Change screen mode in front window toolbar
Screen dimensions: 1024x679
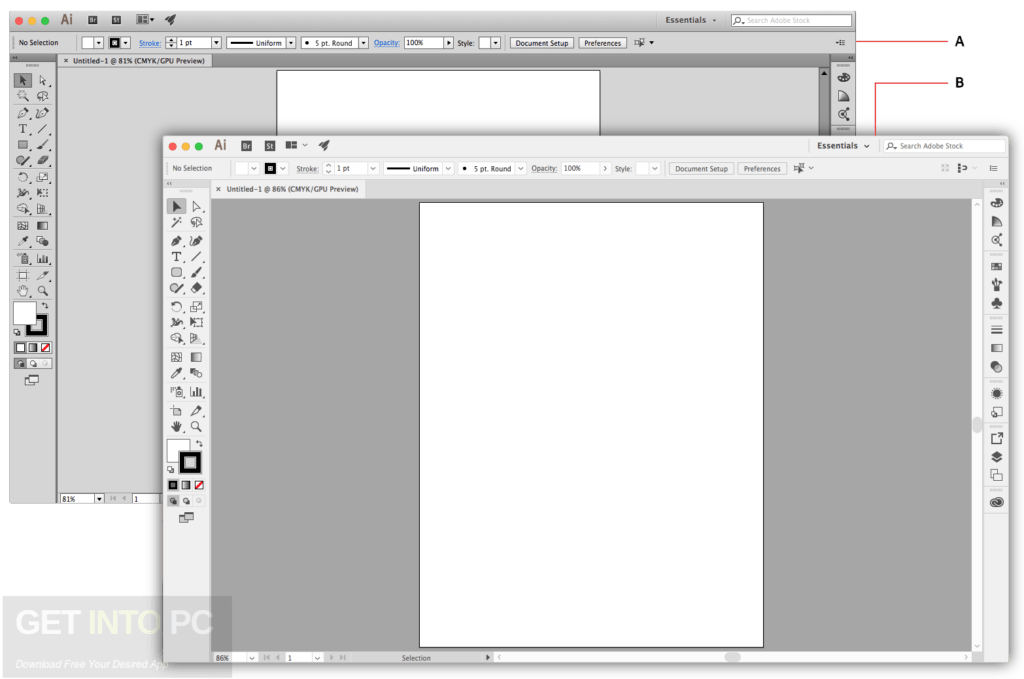[186, 518]
